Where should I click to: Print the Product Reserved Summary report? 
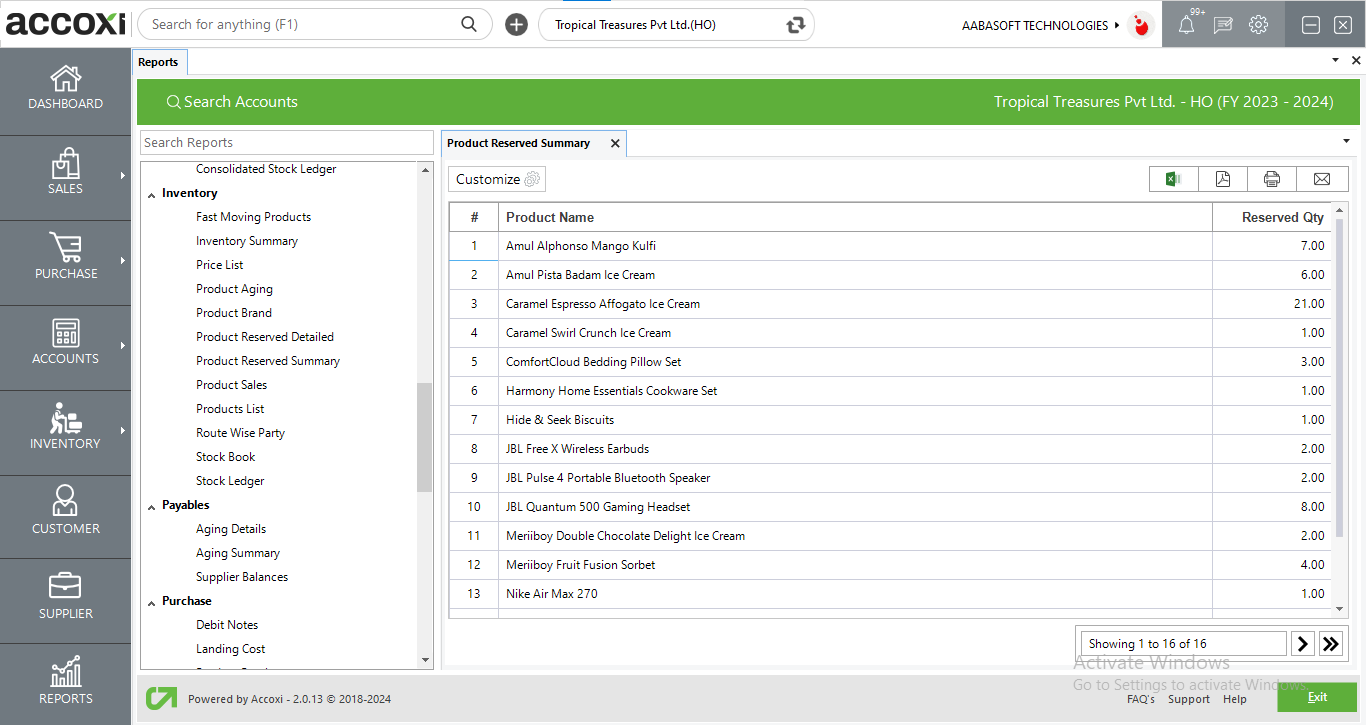pyautogui.click(x=1271, y=179)
